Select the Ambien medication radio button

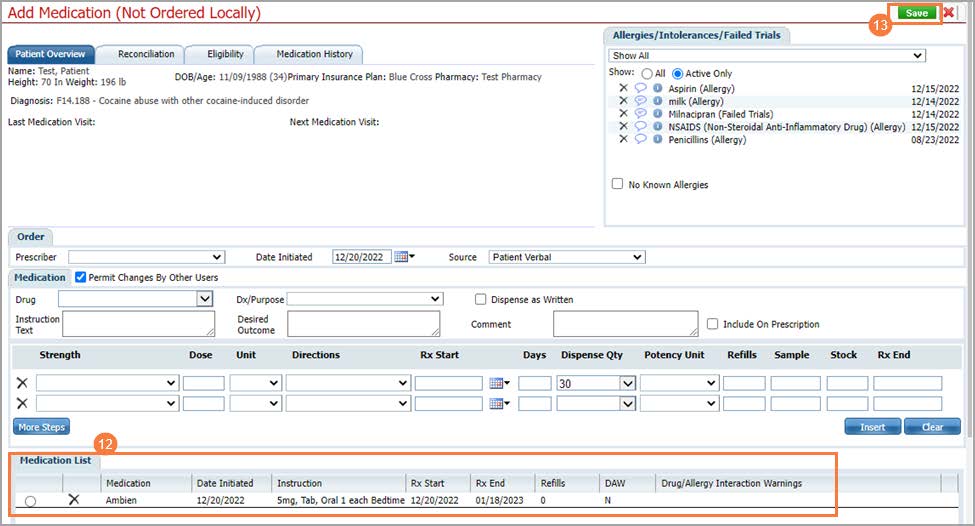click(x=30, y=501)
